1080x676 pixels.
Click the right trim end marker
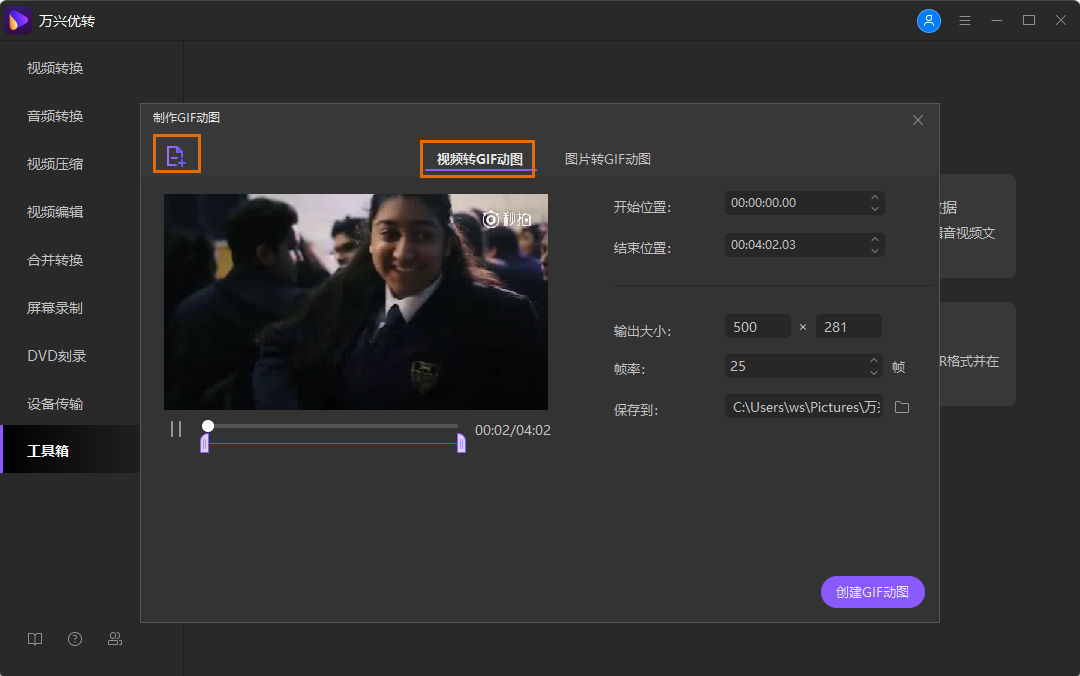tap(461, 443)
